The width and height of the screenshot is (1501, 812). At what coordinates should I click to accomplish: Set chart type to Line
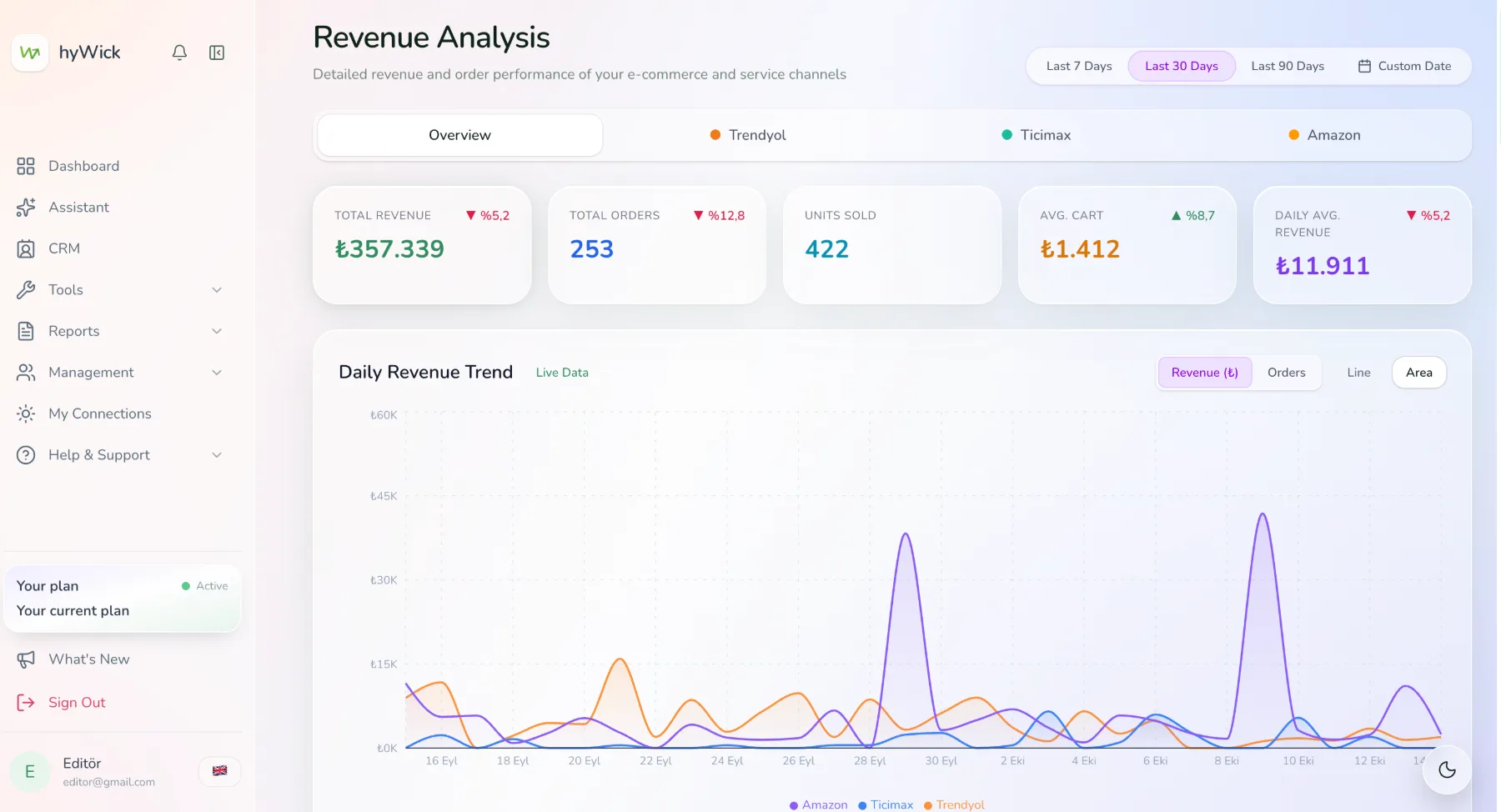1358,373
